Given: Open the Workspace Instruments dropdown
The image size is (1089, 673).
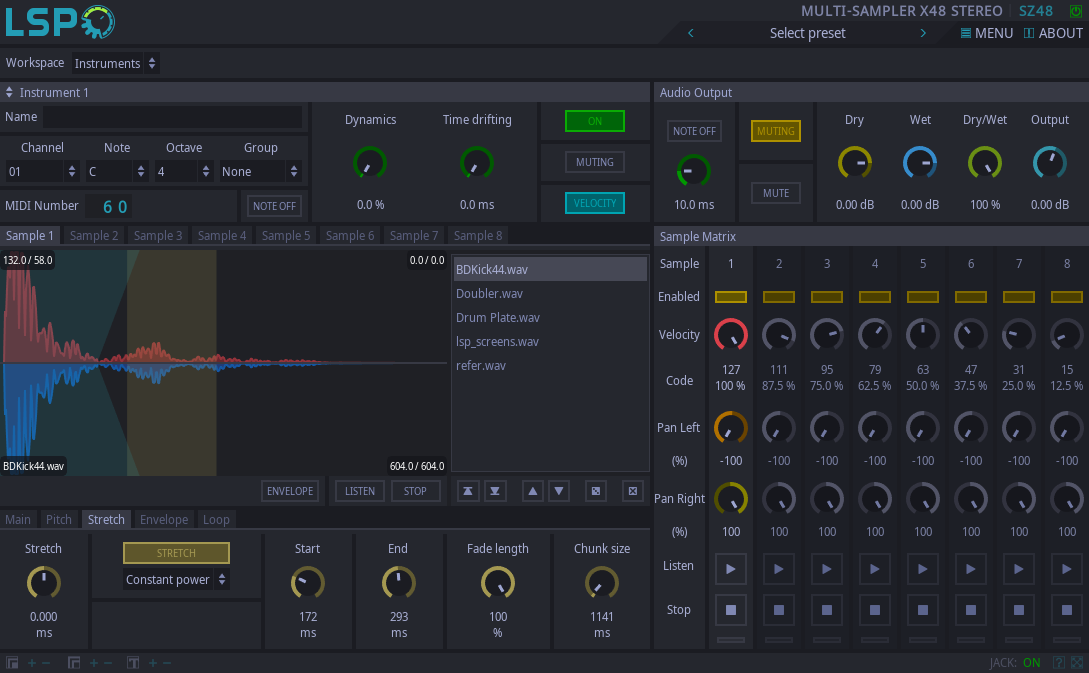Looking at the screenshot, I should 116,63.
